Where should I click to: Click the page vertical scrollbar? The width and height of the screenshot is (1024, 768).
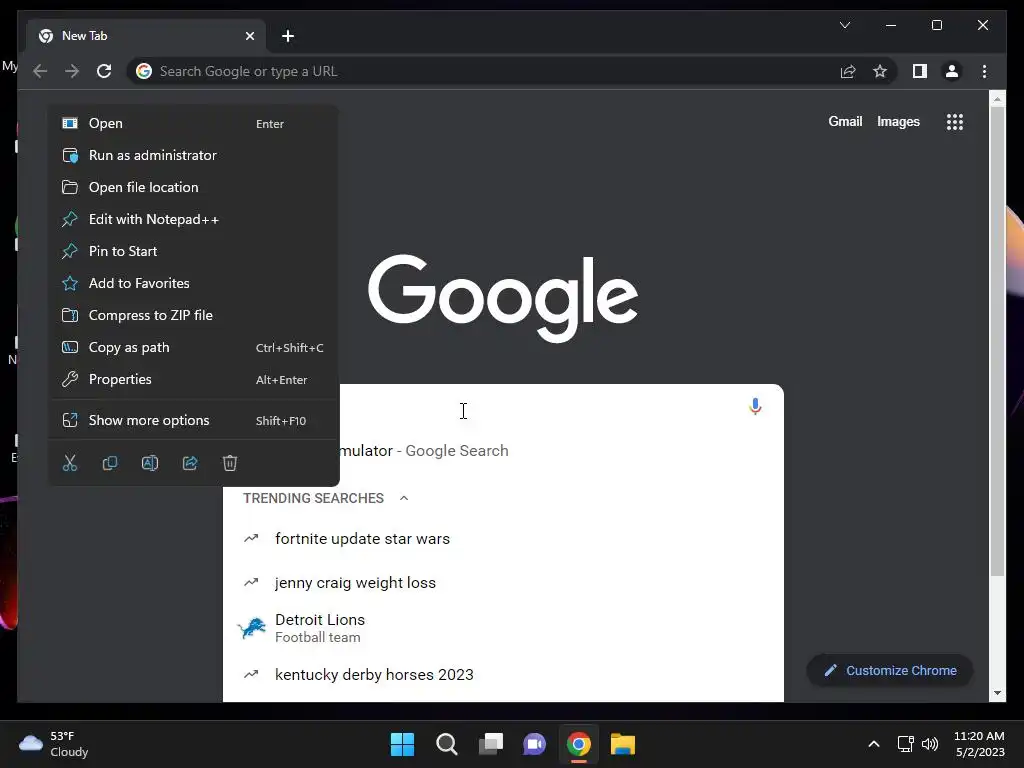(997, 342)
